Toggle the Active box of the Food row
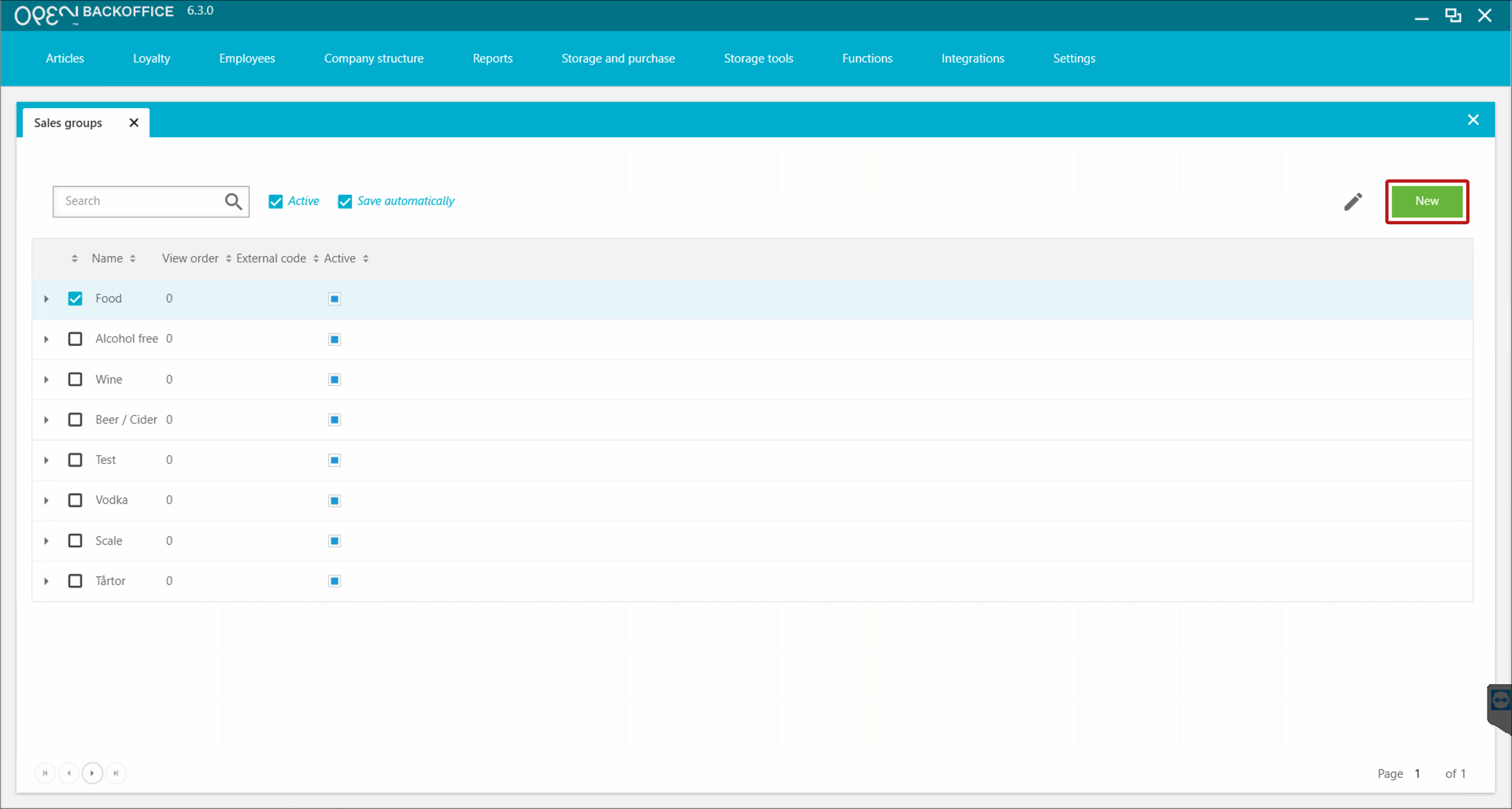Screen dimensions: 1512x809 pyautogui.click(x=334, y=299)
